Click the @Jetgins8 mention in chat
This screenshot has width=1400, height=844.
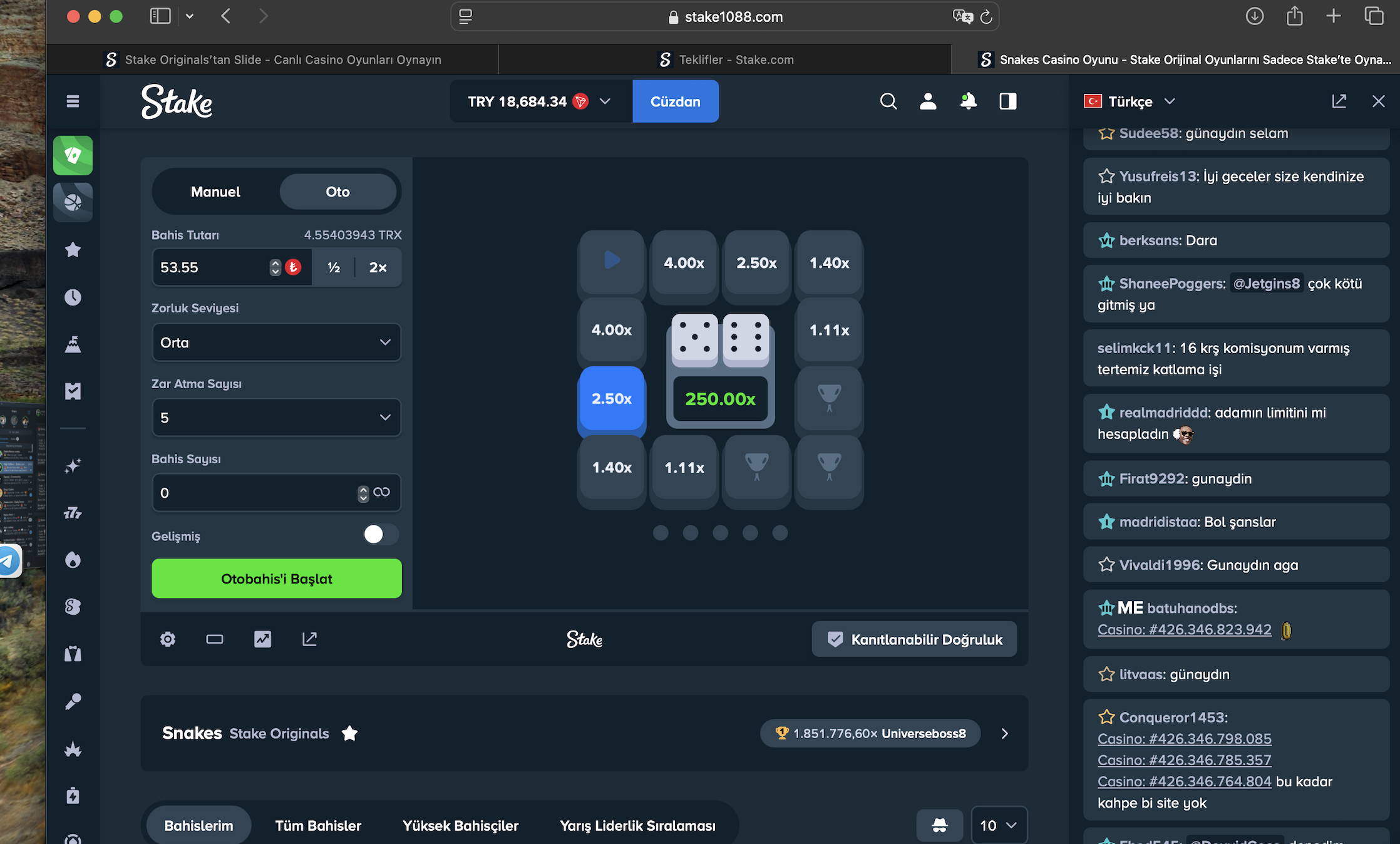(1266, 284)
